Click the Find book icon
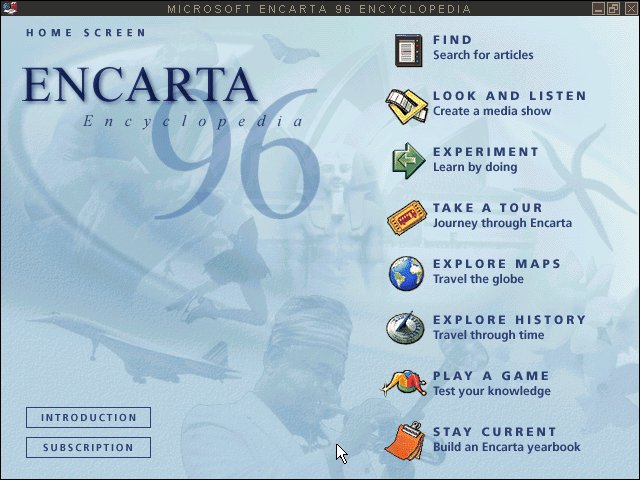Viewport: 640px width, 480px height. 407,49
